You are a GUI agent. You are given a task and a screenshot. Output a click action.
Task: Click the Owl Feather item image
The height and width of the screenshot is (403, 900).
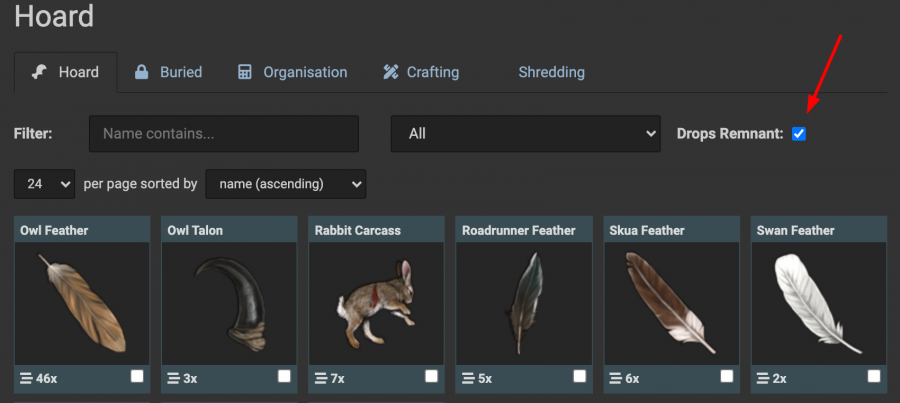click(82, 302)
